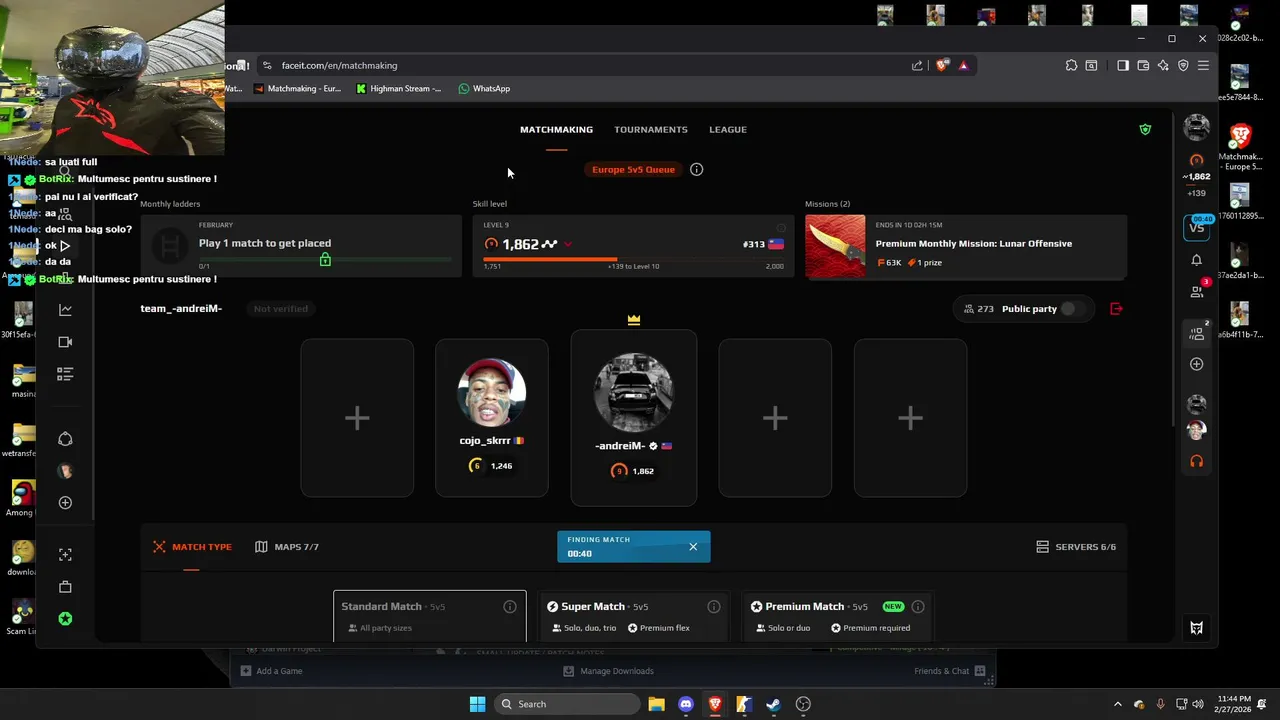Open the info icon next to Europe 5v5 Queue
This screenshot has width=1280, height=720.
coord(697,169)
